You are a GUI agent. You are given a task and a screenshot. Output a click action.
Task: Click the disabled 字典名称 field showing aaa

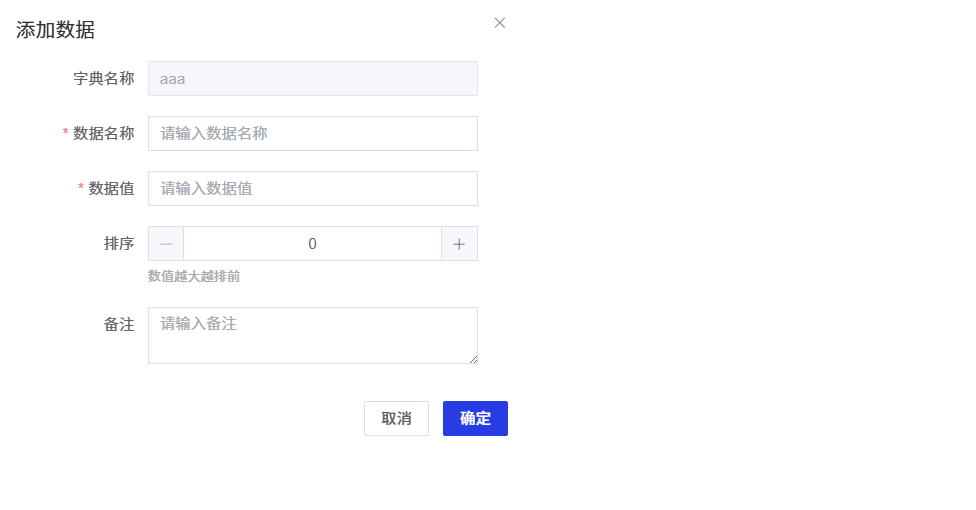click(x=312, y=78)
